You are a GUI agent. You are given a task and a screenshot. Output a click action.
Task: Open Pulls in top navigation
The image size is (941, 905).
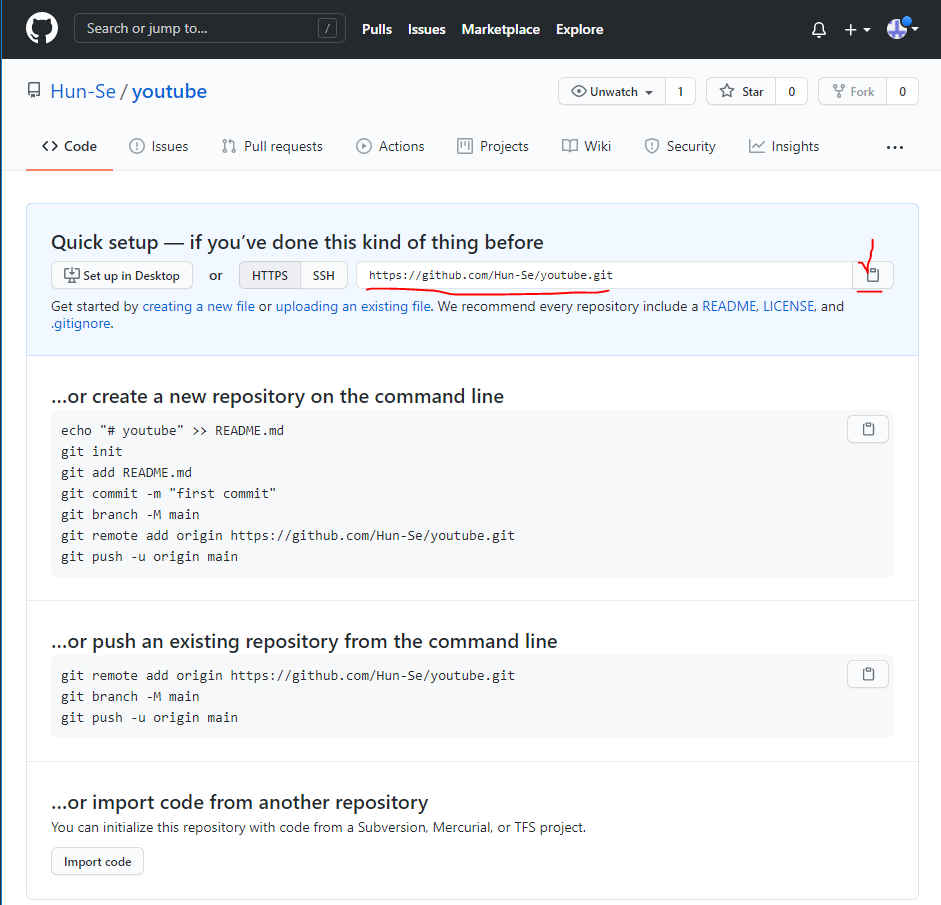(x=377, y=29)
